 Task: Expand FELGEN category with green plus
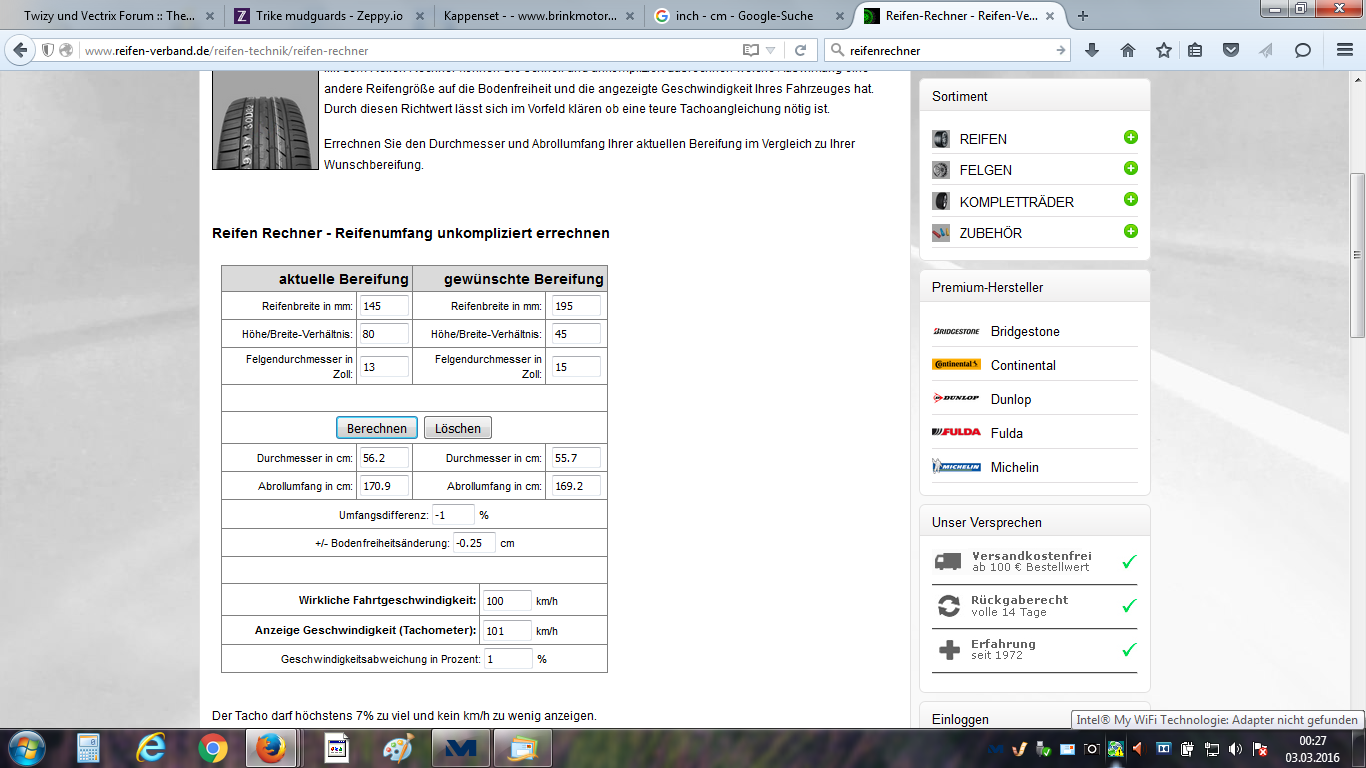(x=1131, y=169)
